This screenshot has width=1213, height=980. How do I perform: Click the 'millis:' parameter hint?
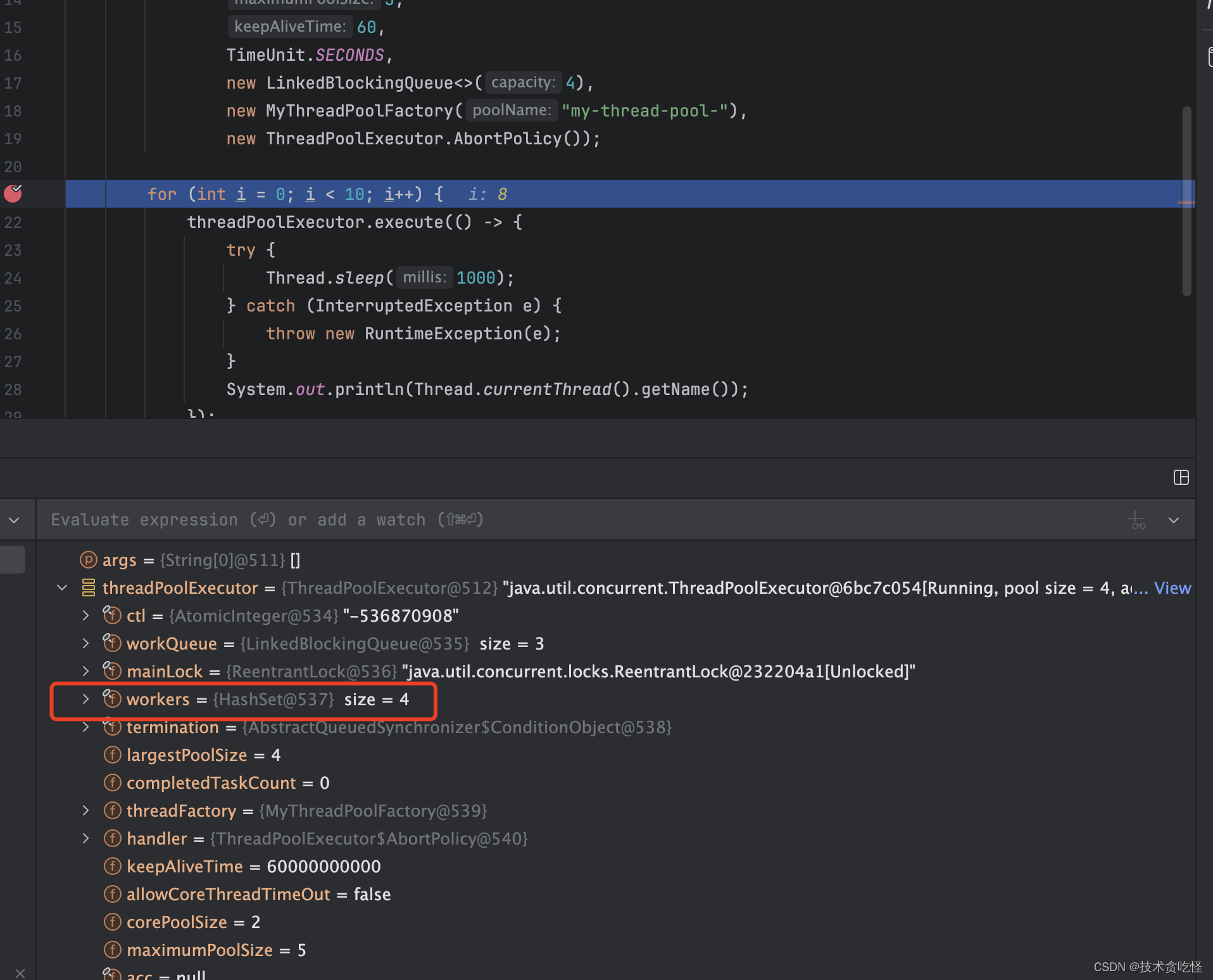click(424, 277)
